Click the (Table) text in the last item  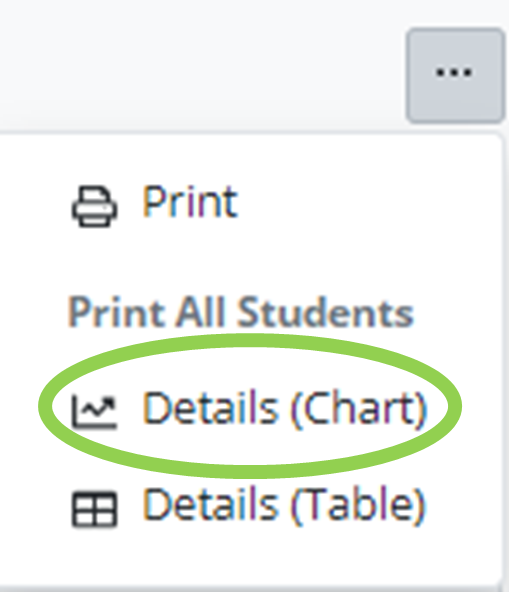[x=359, y=507]
